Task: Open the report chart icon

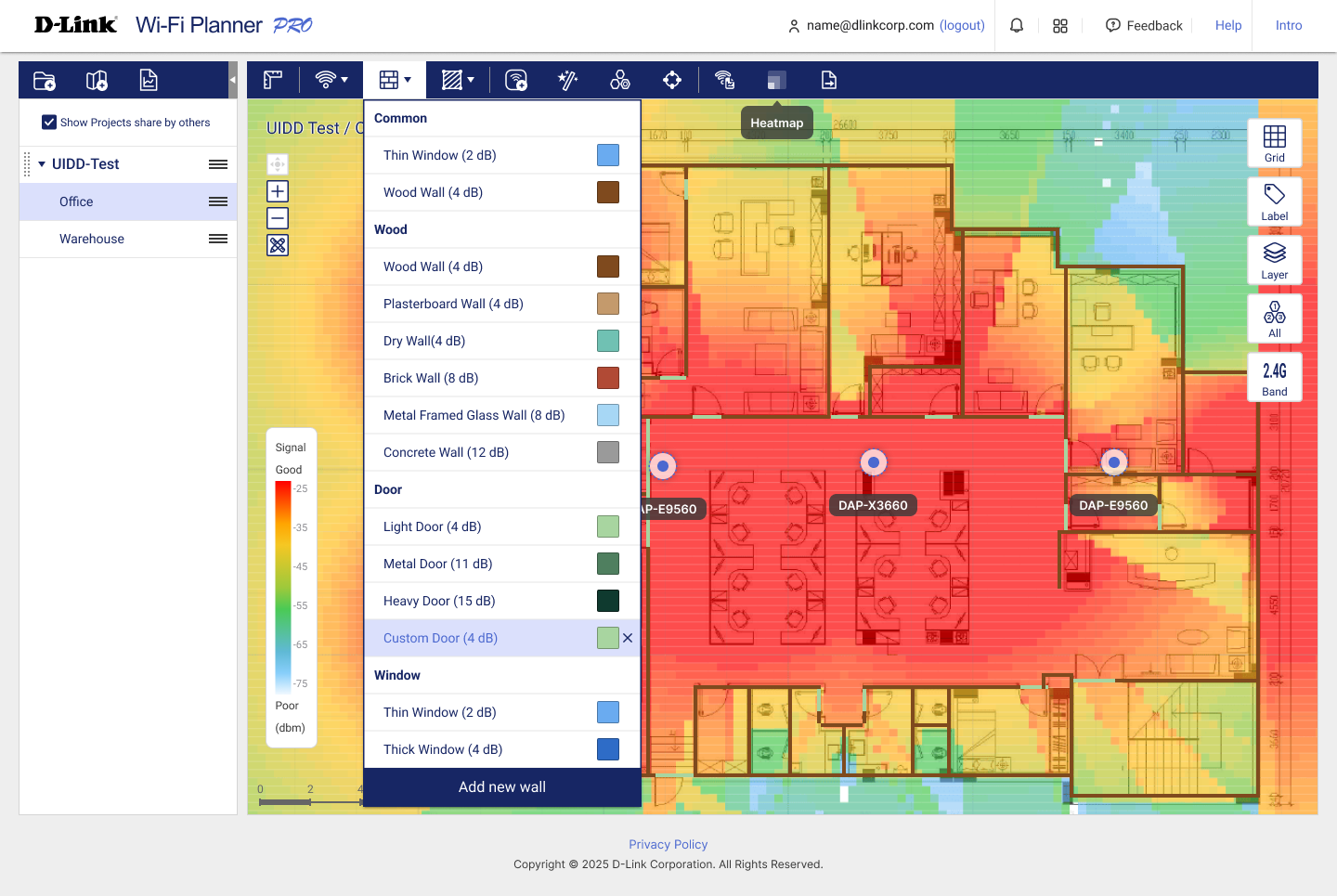Action: 149,81
